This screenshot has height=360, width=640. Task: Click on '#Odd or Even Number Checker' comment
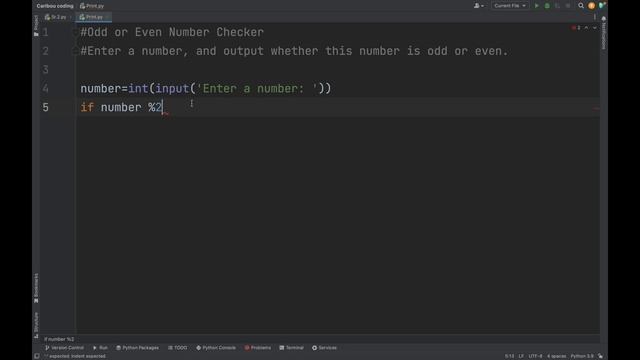coord(172,32)
